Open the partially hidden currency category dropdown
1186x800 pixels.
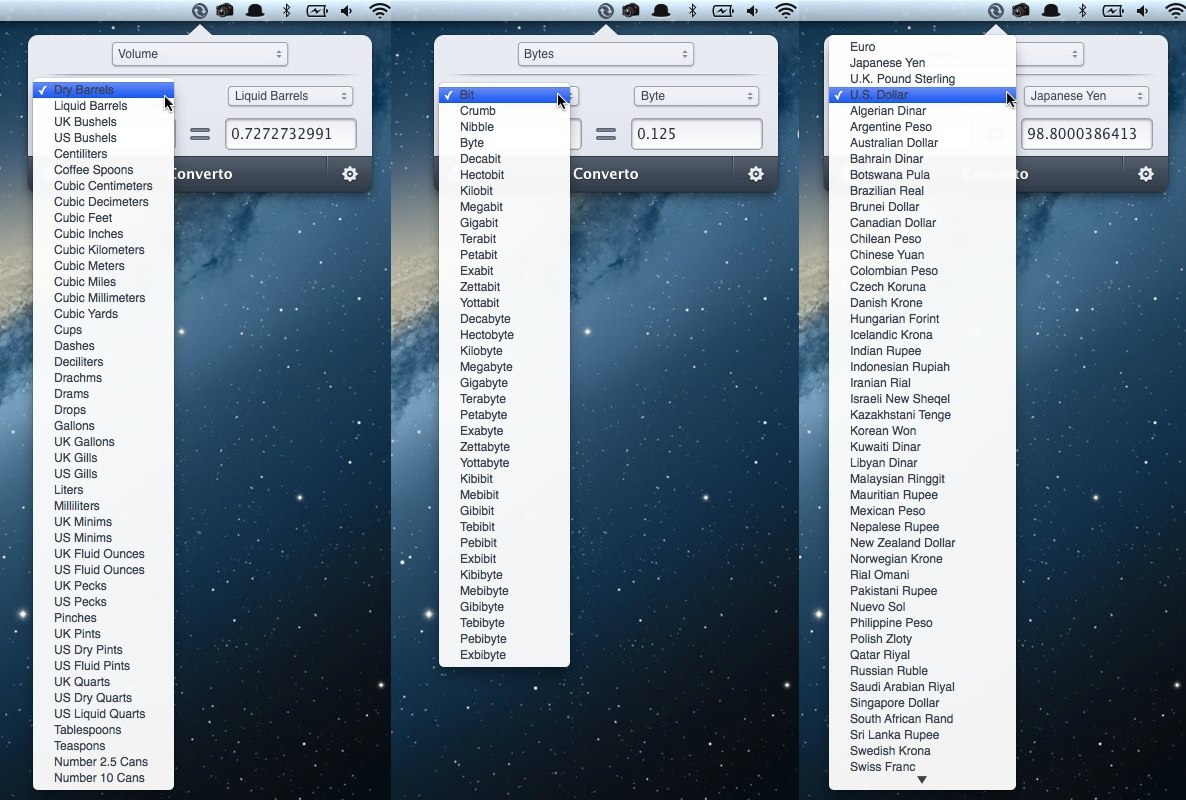1050,54
